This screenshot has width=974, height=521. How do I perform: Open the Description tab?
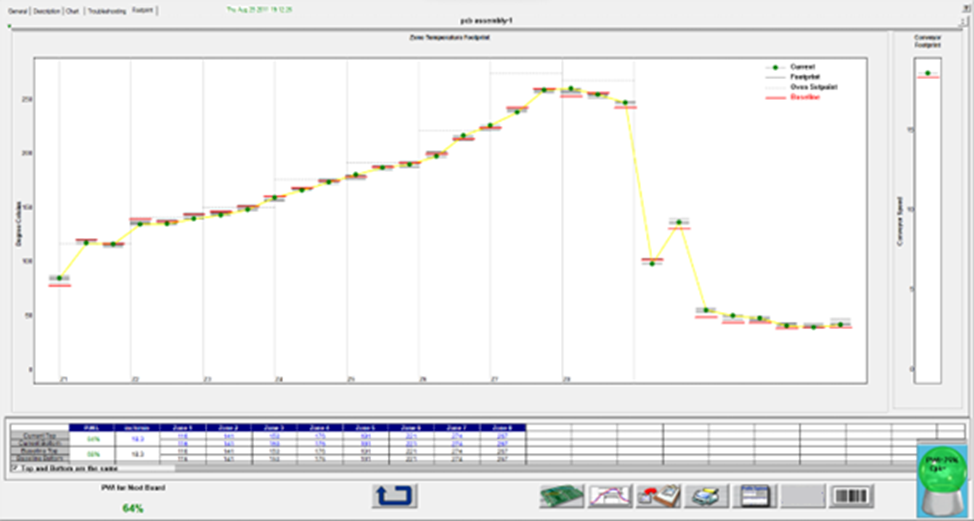click(46, 10)
